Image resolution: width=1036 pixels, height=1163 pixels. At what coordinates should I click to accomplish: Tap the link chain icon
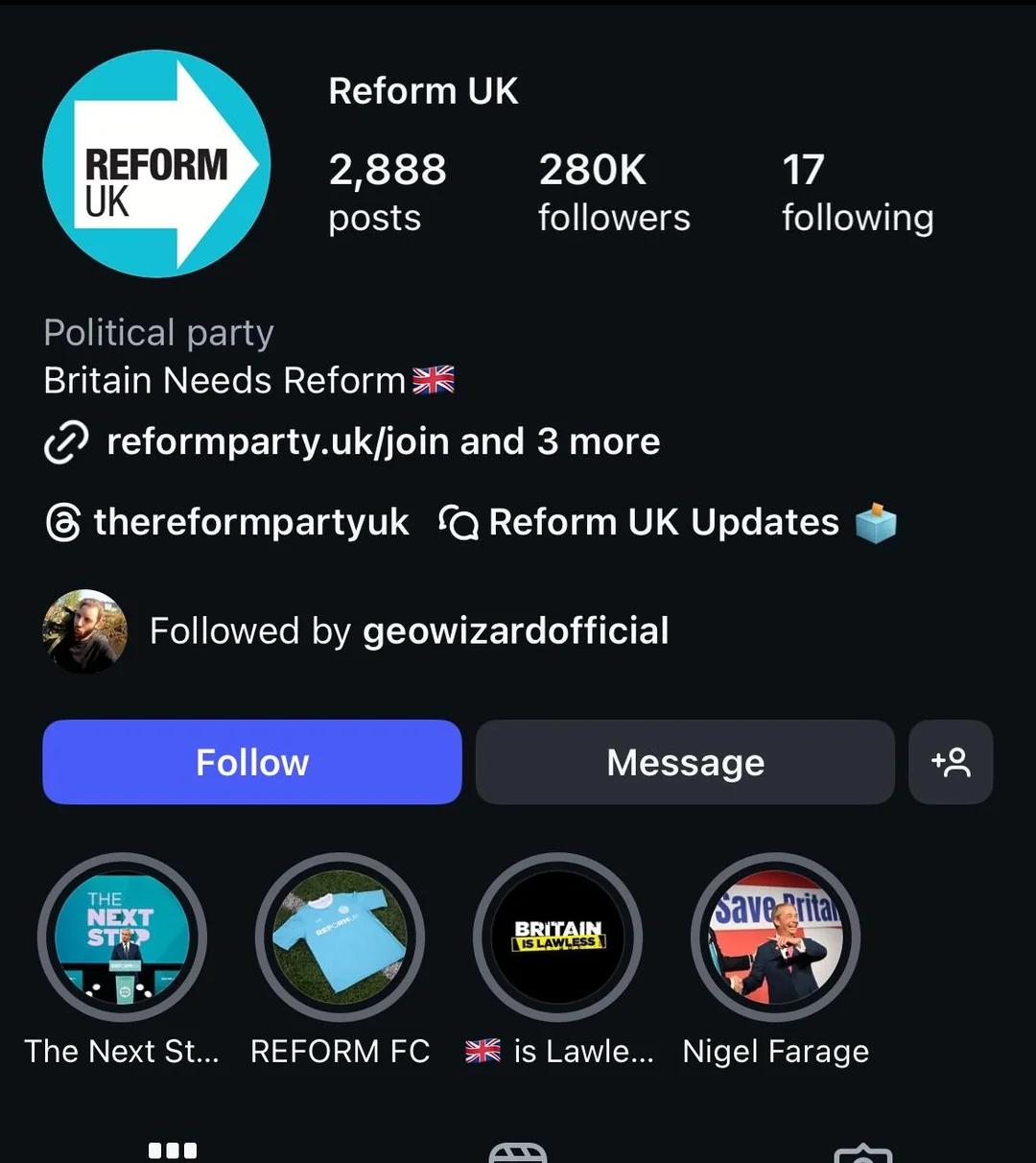click(66, 442)
